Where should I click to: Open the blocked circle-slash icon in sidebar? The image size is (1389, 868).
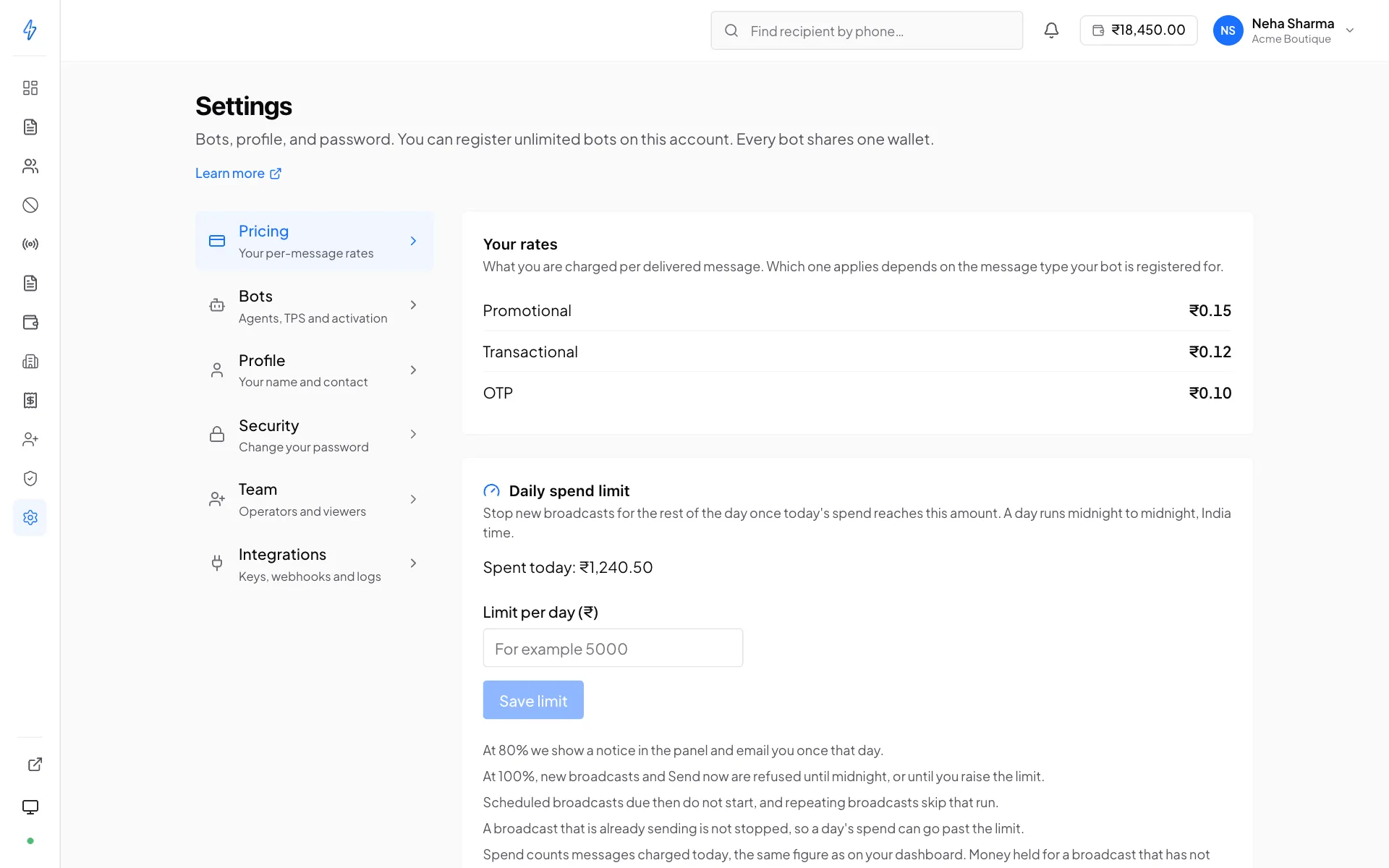coord(30,205)
